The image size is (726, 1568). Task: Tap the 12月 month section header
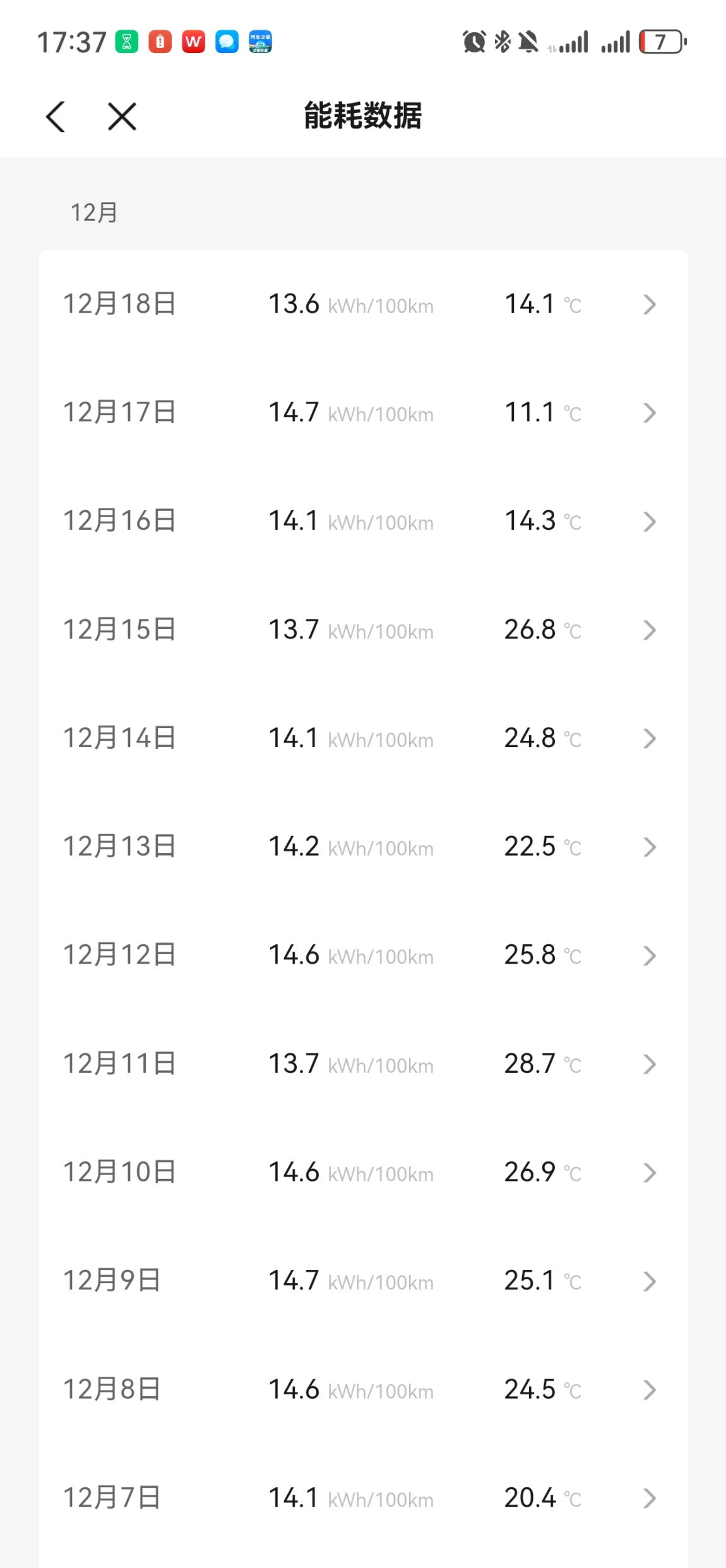click(93, 213)
